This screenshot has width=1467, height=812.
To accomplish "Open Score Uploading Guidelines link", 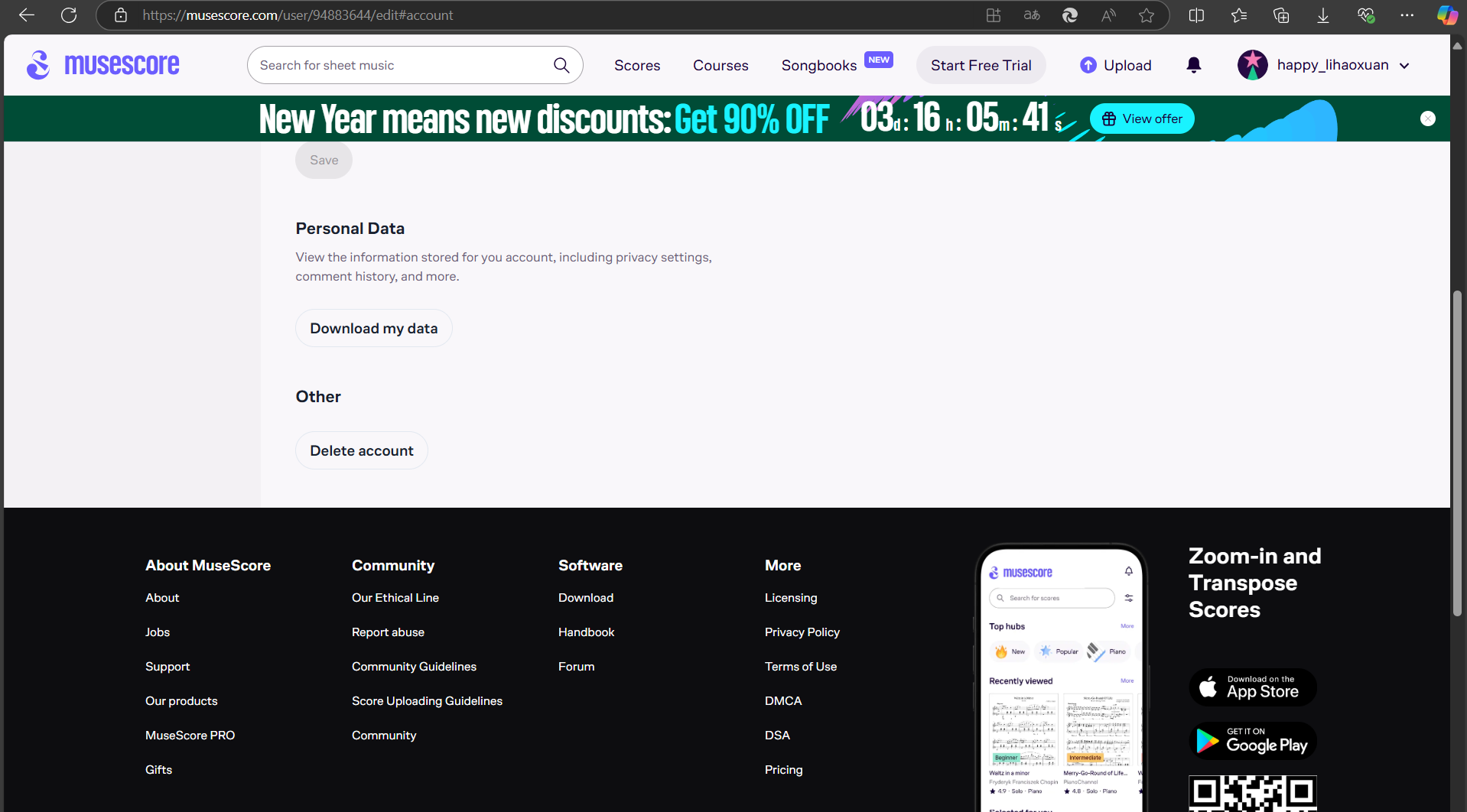I will 427,701.
